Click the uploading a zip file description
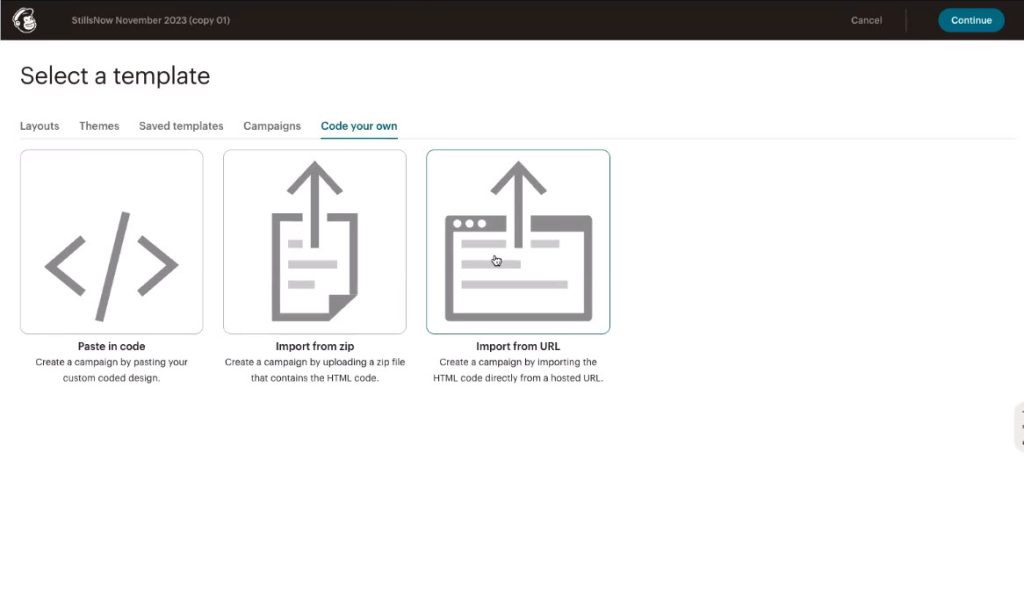 coord(314,370)
